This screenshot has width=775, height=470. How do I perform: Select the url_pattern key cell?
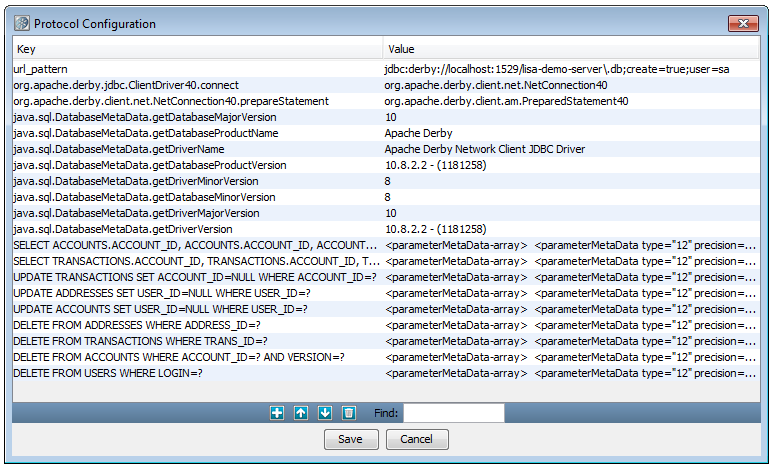pos(198,69)
